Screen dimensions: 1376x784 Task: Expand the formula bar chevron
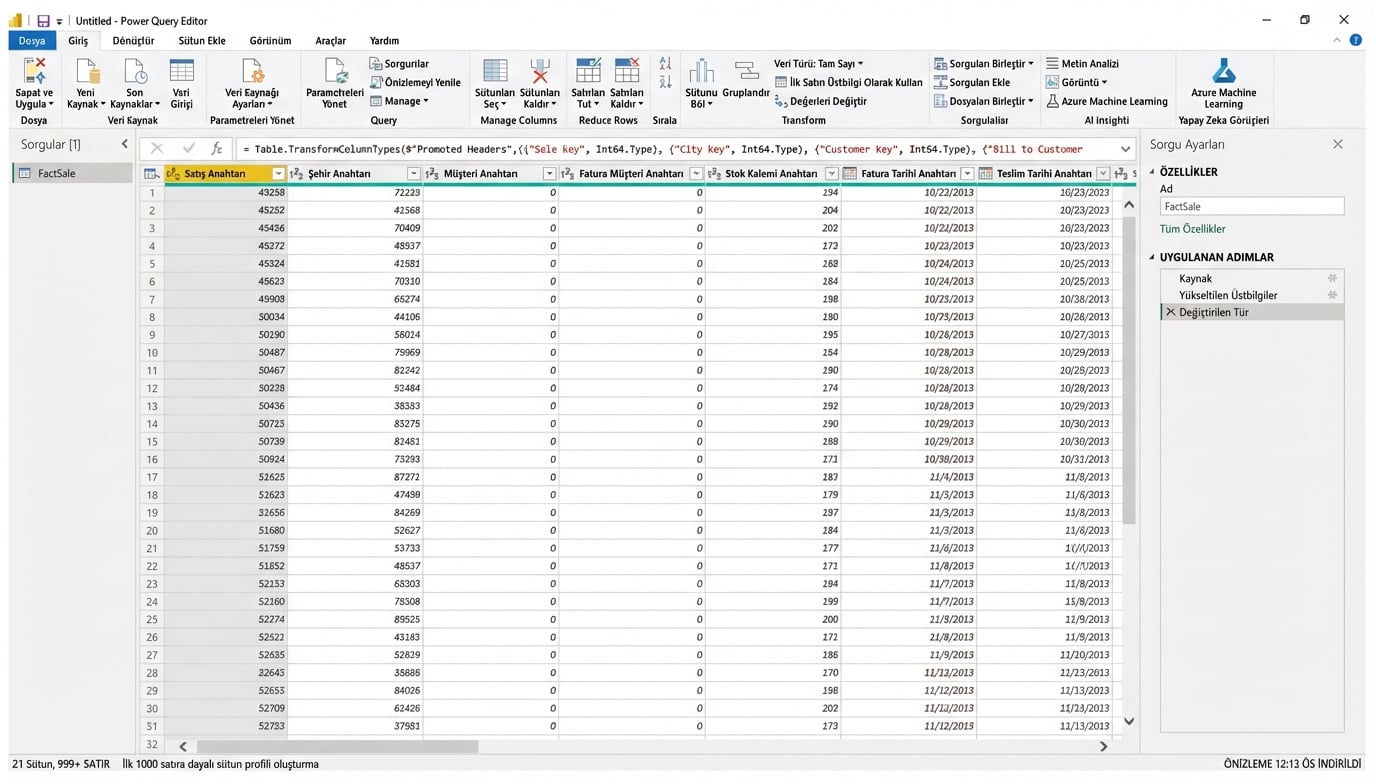coord(1125,149)
